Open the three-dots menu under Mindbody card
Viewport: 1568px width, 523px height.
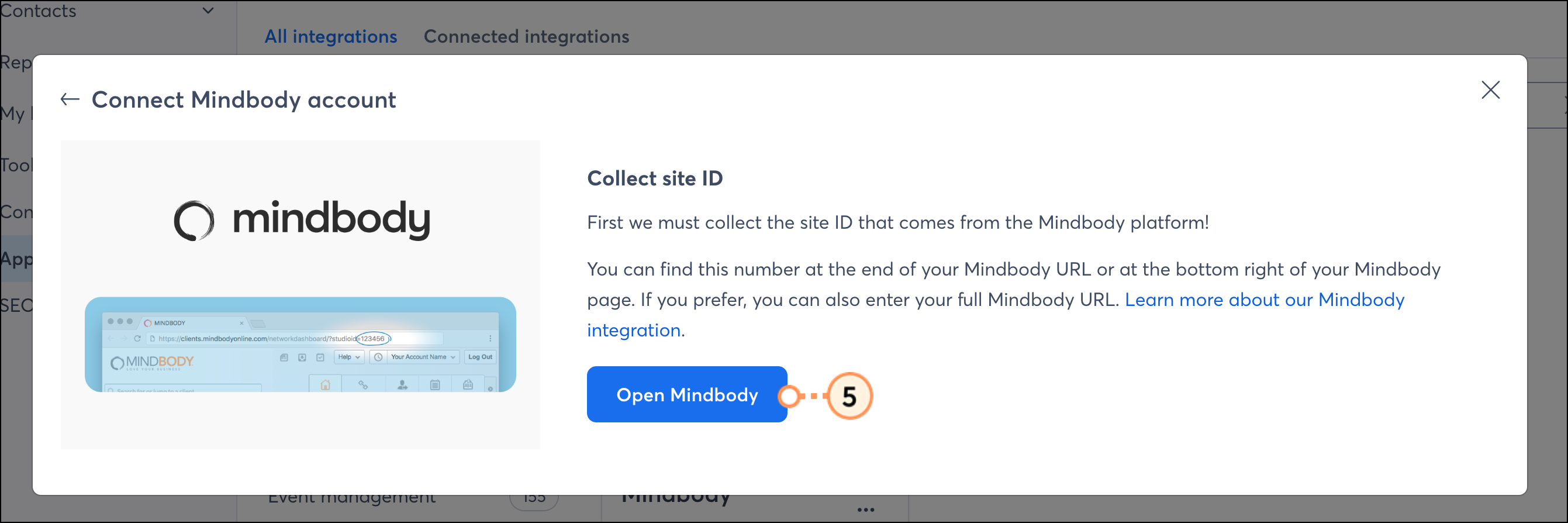click(866, 510)
